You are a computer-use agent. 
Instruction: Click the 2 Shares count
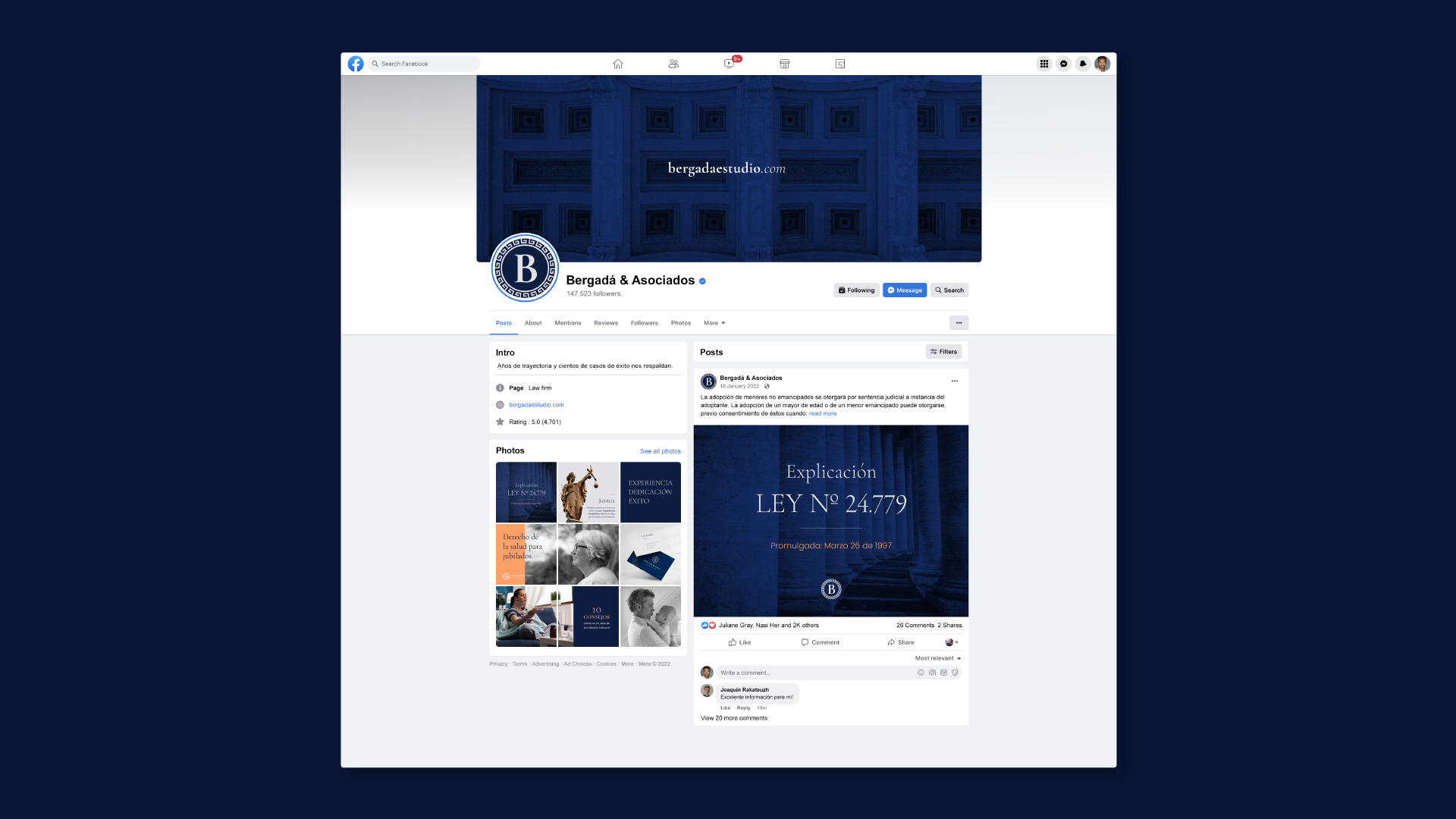(949, 626)
